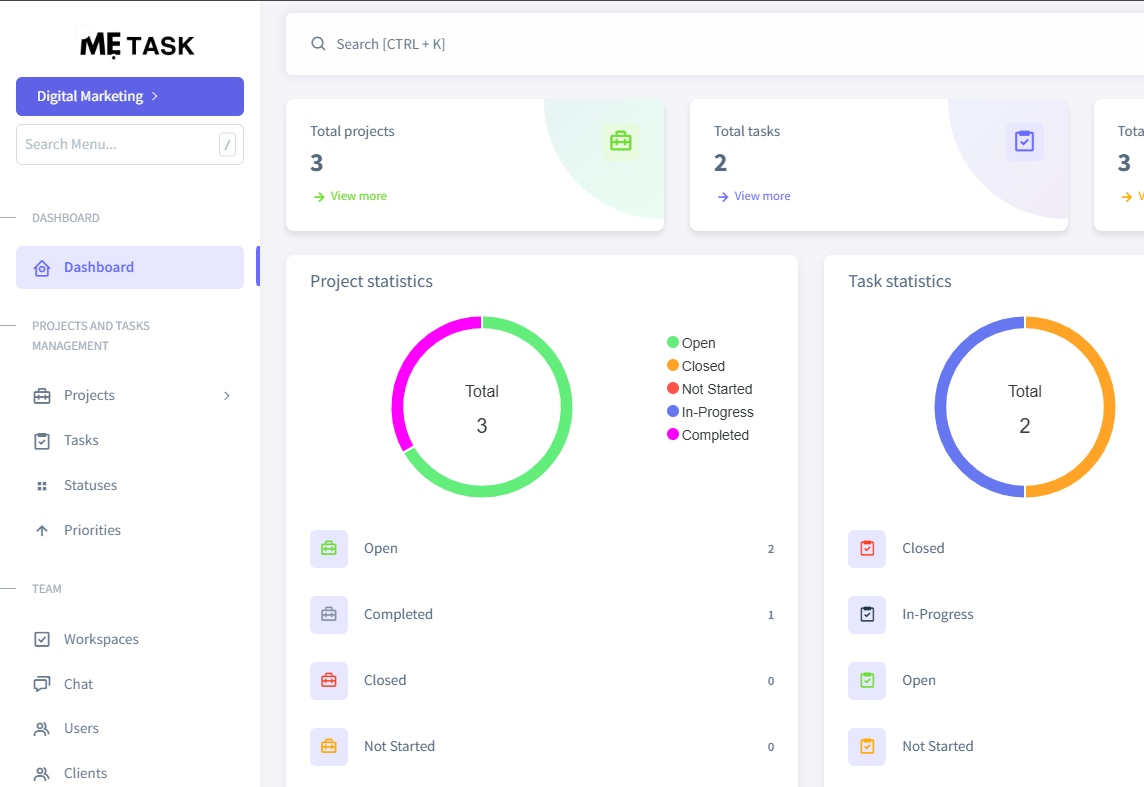Click the Not Started projects briefcase icon
This screenshot has height=787, width=1144.
click(329, 747)
